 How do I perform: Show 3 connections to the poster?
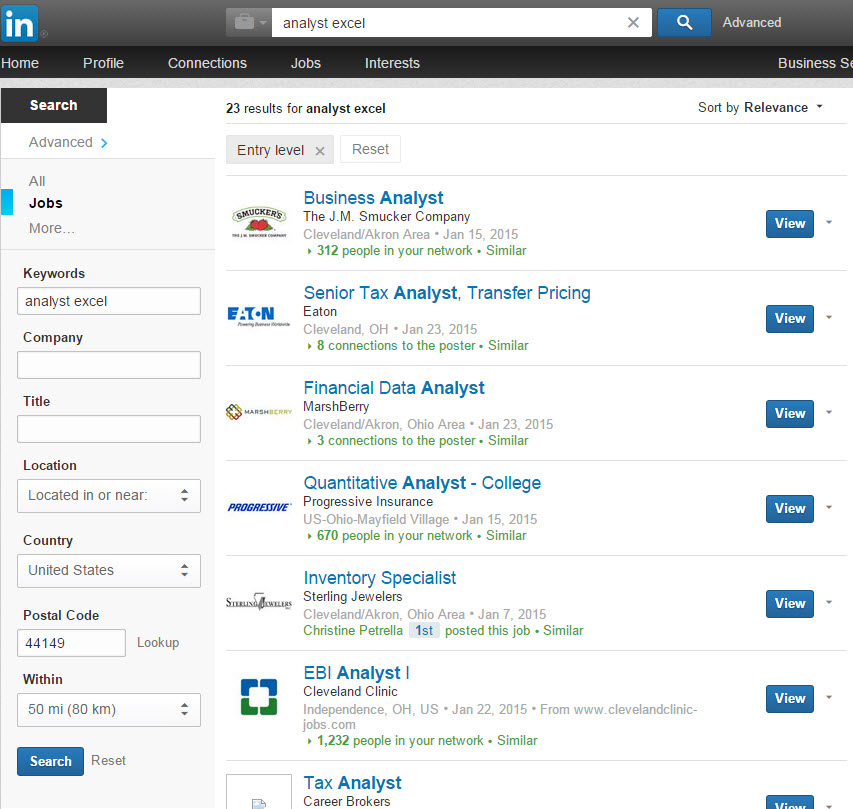click(x=396, y=441)
